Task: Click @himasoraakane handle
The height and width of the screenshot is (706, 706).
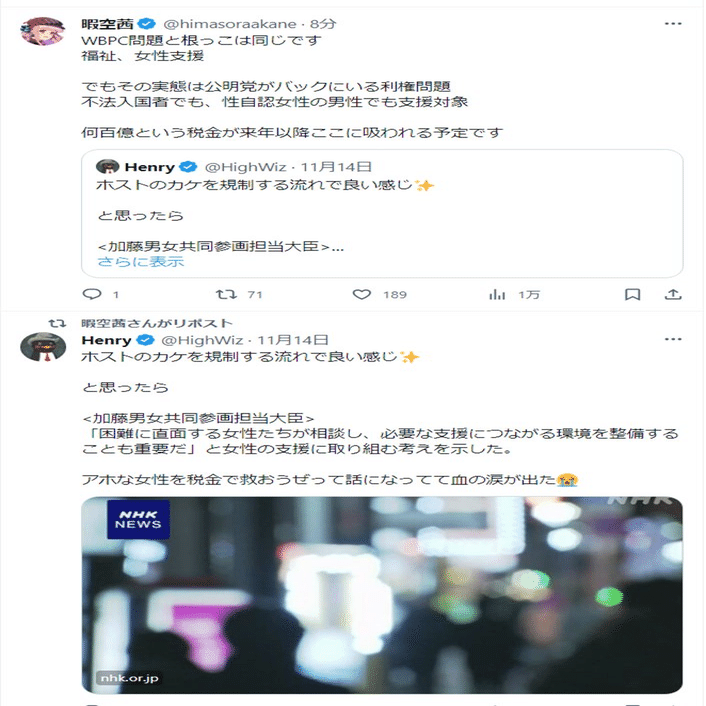Action: tap(230, 24)
